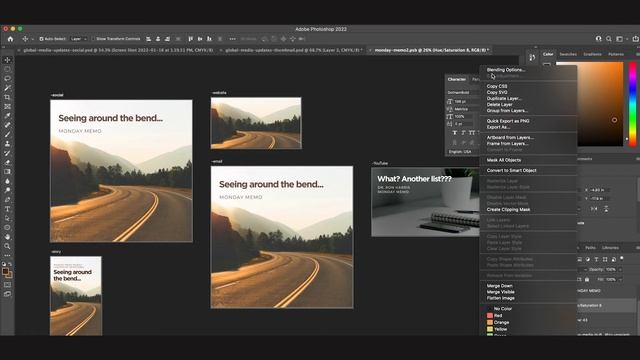Go to Photoshop Home screen
Screen dimensions: 640x360
point(11,39)
